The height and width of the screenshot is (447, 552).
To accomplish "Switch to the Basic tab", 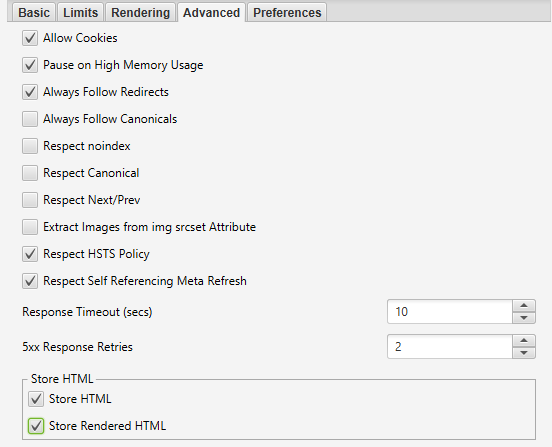I will coord(34,13).
